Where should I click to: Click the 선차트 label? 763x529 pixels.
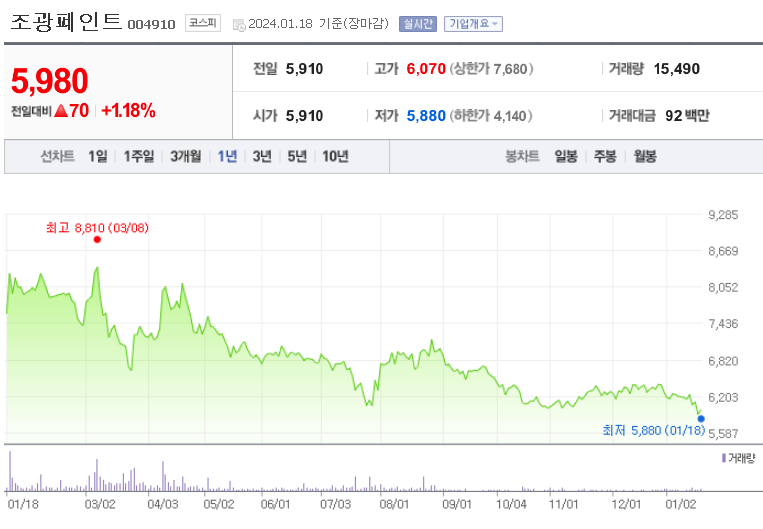click(x=57, y=156)
